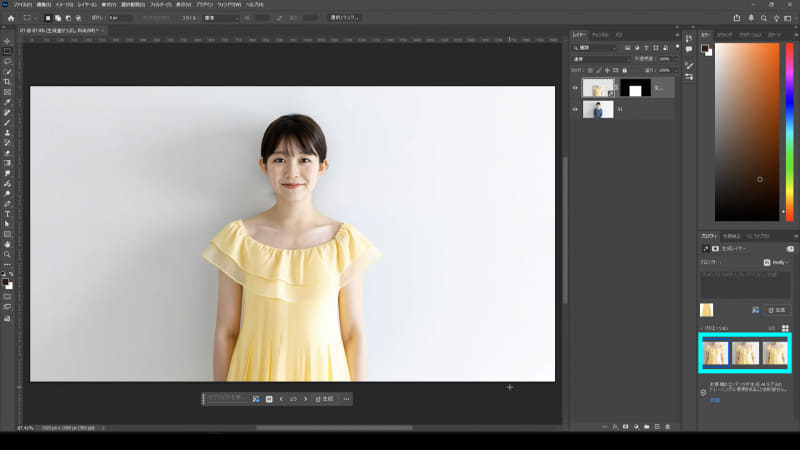Open the layer Opacity dropdown arrow
The height and width of the screenshot is (450, 800).
[x=676, y=59]
